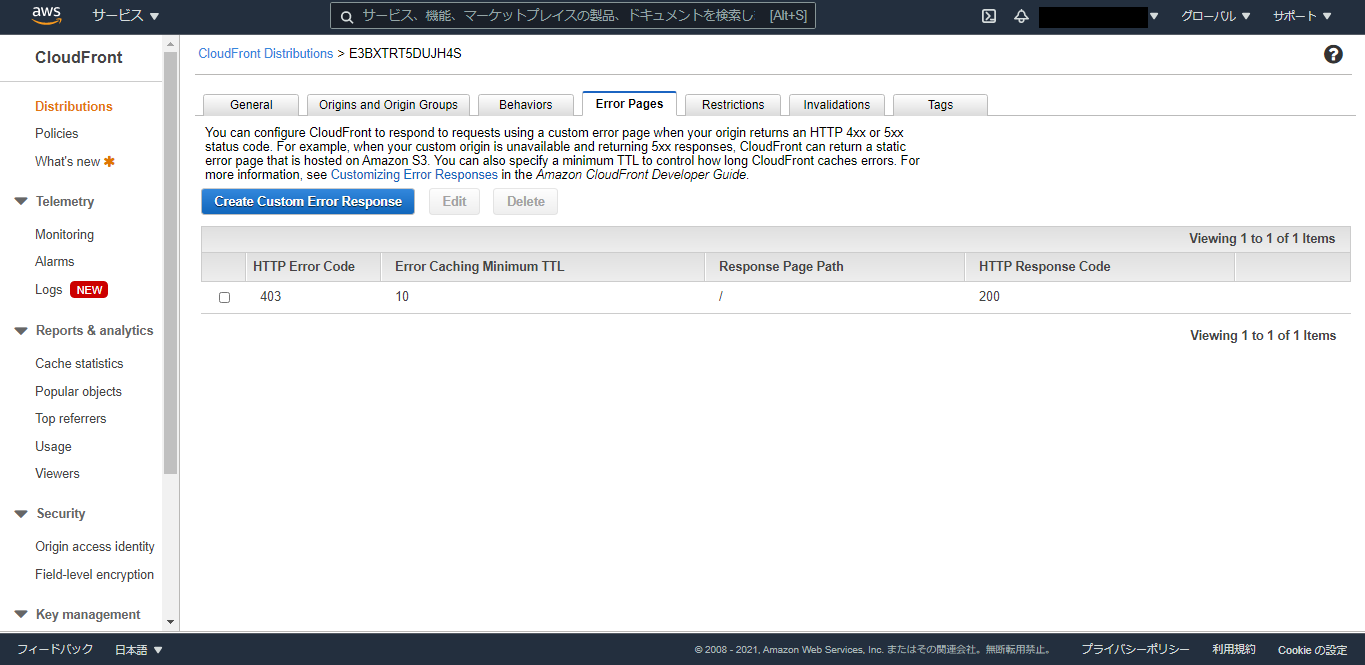Viewport: 1365px width, 665px height.
Task: Open the グローバル region dropdown
Action: tap(1215, 16)
